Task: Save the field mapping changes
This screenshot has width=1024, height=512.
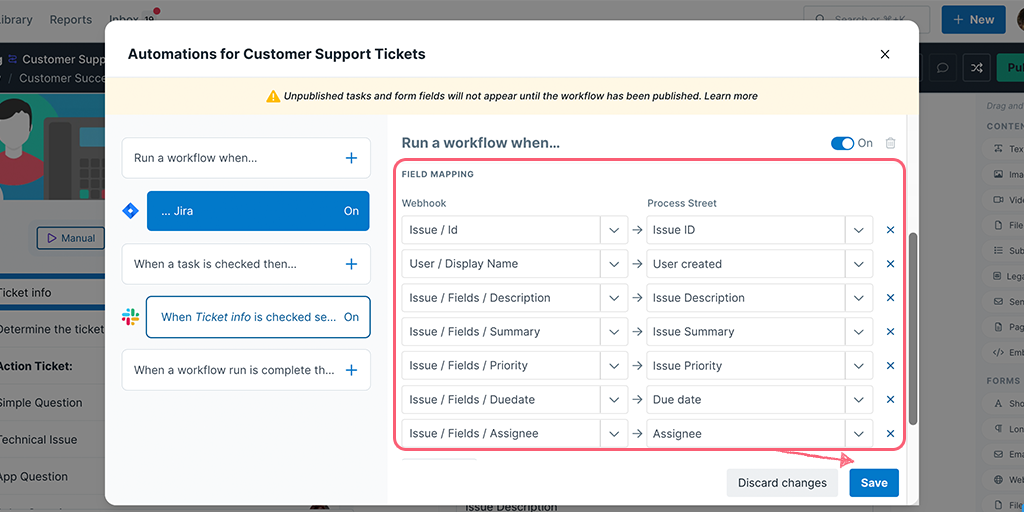Action: click(874, 483)
